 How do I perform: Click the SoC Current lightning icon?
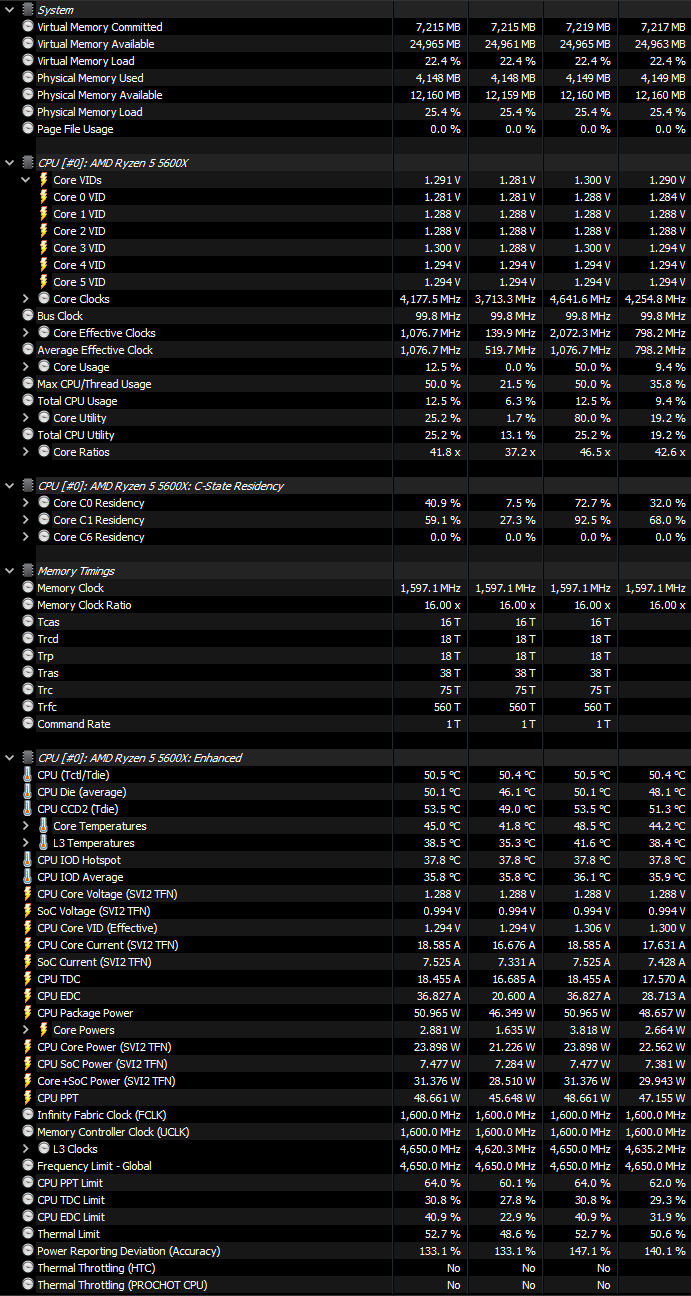(28, 962)
